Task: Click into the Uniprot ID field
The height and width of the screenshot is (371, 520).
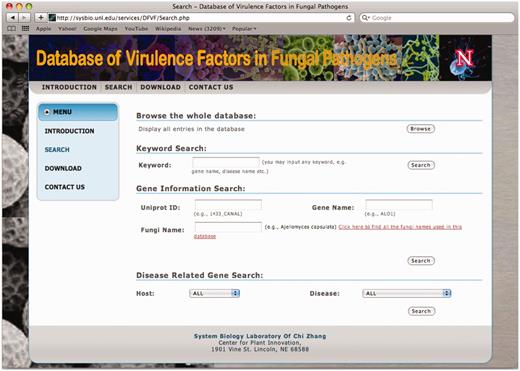Action: tap(228, 205)
